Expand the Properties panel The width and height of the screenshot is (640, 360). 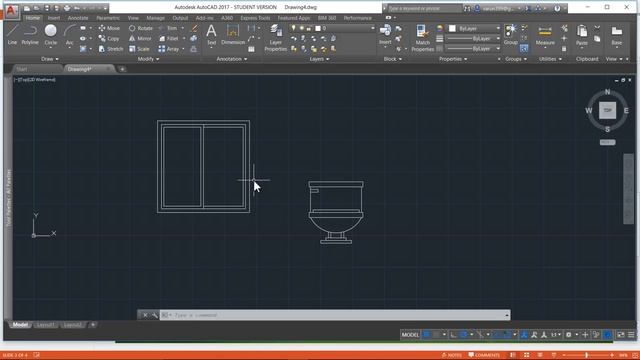453,59
